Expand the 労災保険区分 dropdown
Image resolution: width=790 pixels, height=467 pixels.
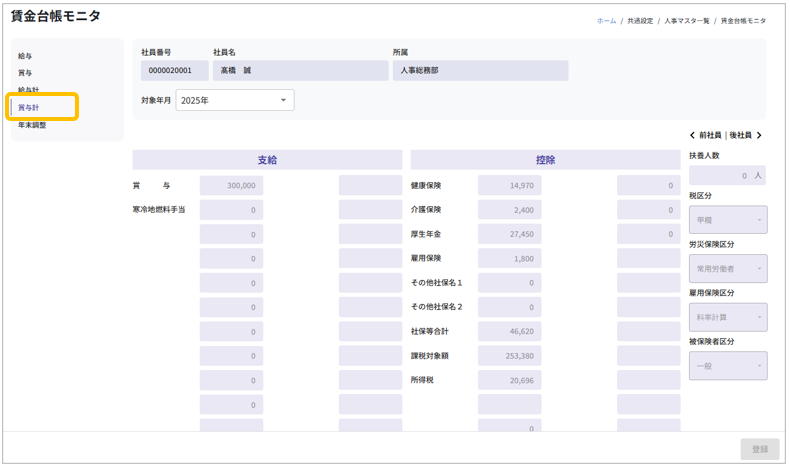coord(727,268)
